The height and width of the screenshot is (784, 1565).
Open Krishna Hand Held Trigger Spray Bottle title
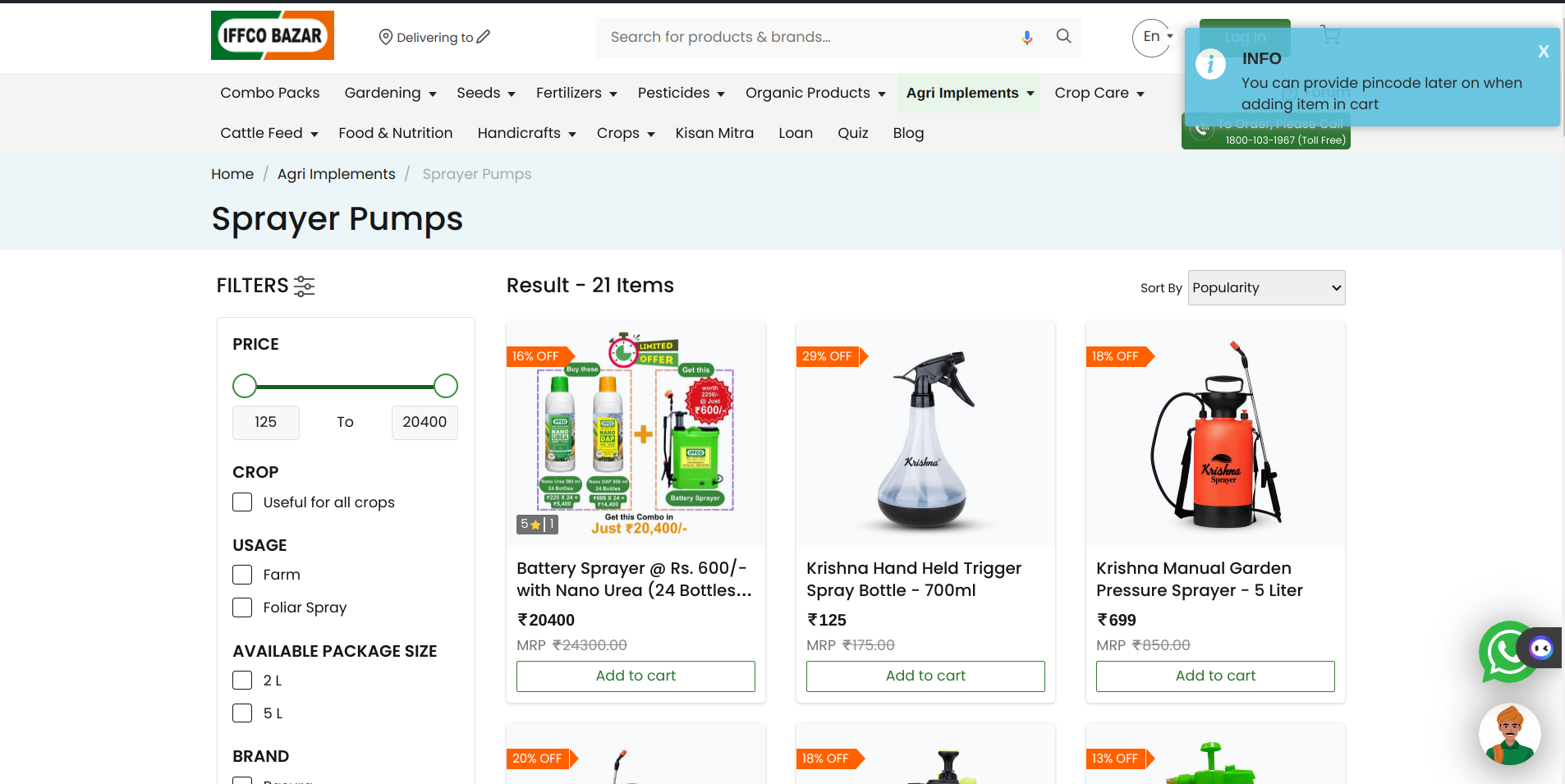point(914,579)
